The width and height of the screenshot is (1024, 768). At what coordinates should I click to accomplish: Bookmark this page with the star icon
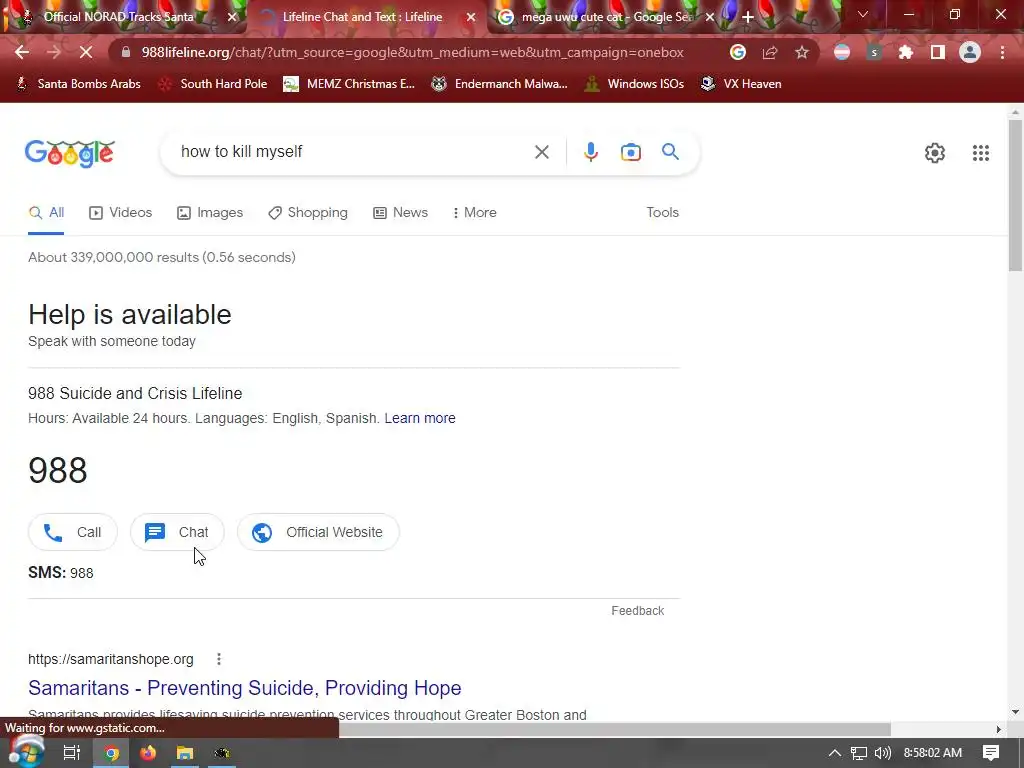[x=802, y=52]
